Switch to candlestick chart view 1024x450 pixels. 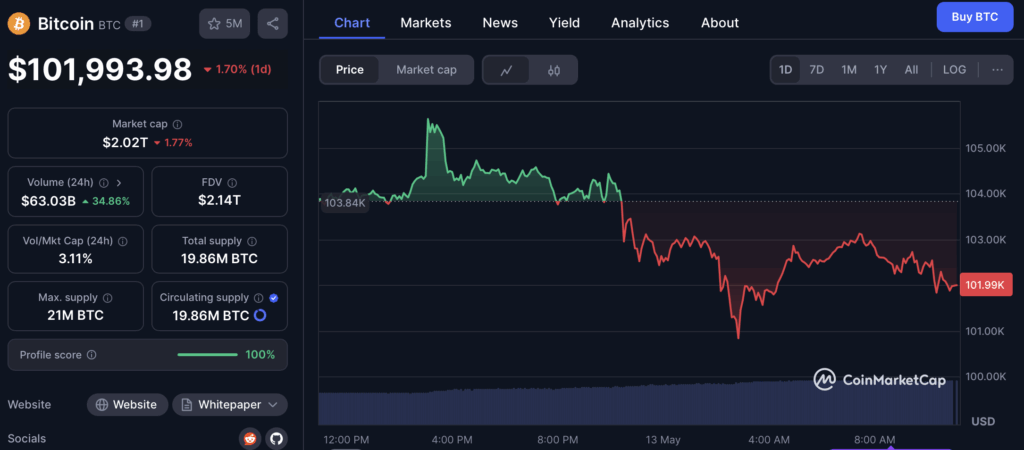click(554, 70)
